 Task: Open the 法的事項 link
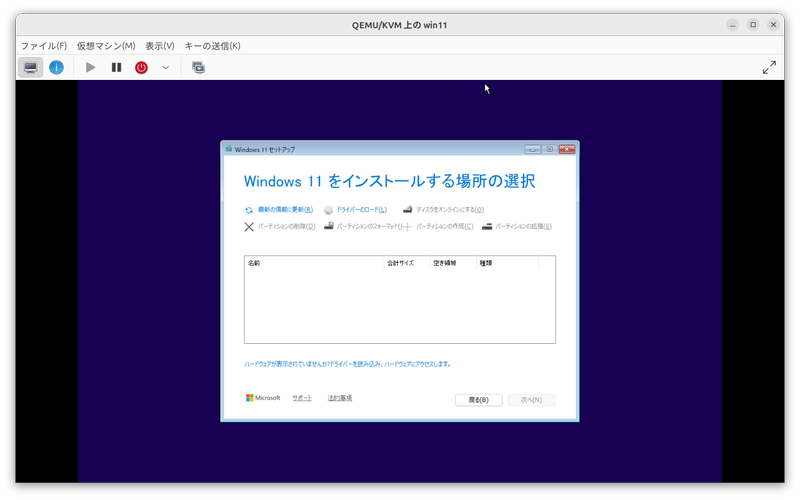(x=340, y=398)
